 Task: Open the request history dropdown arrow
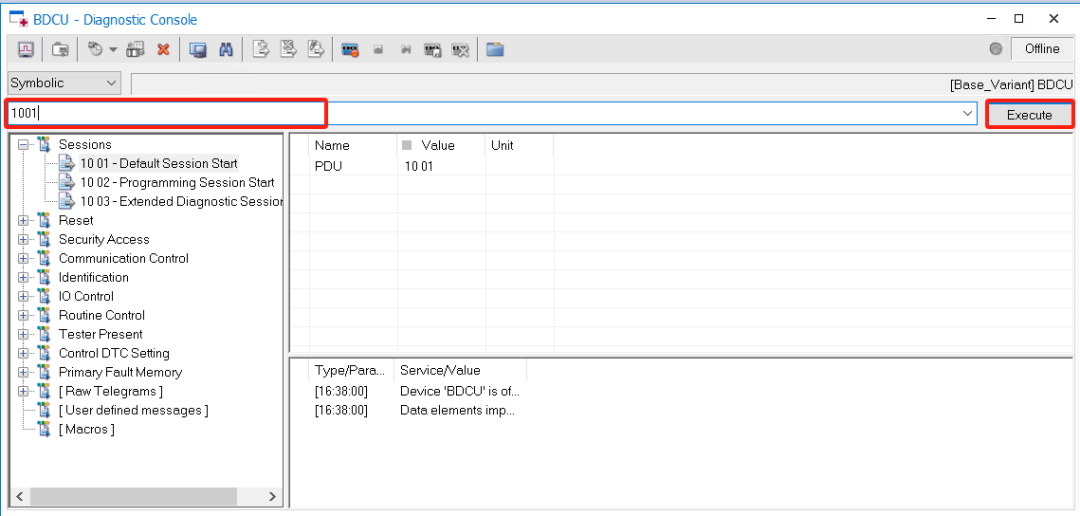click(x=968, y=114)
